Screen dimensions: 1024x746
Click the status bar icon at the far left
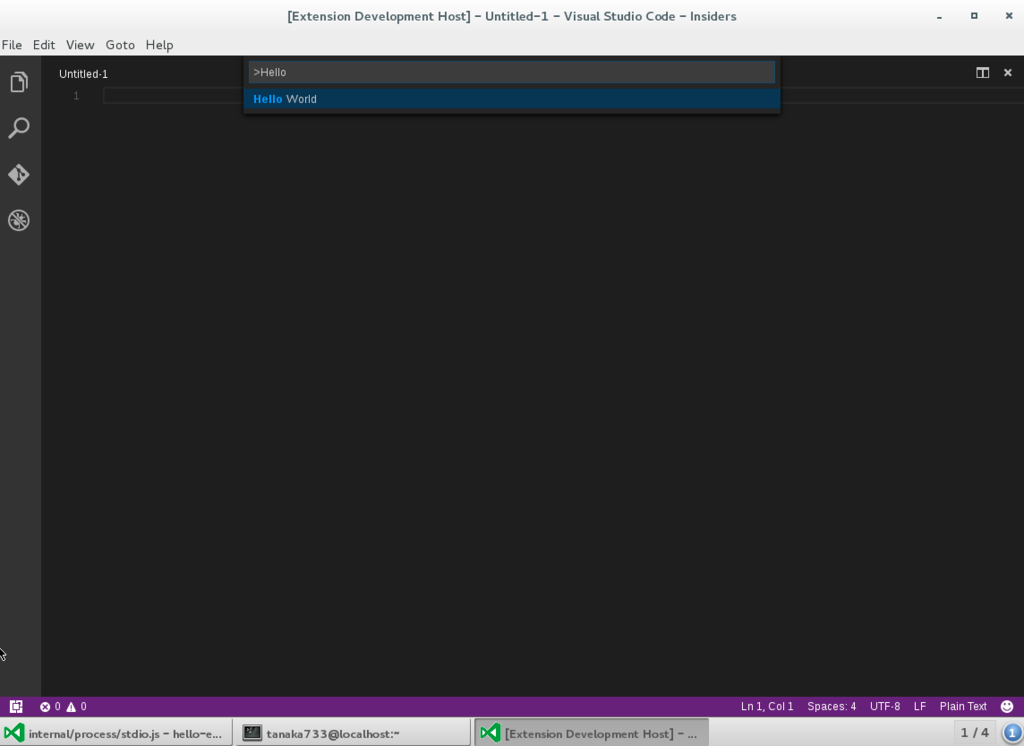(x=16, y=706)
